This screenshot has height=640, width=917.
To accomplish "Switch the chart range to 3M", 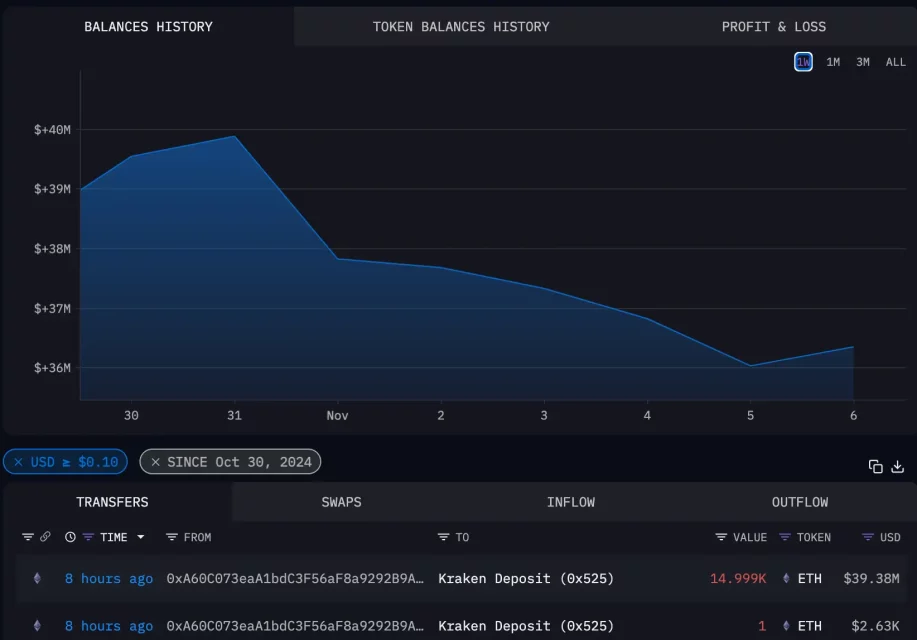I will tap(862, 62).
